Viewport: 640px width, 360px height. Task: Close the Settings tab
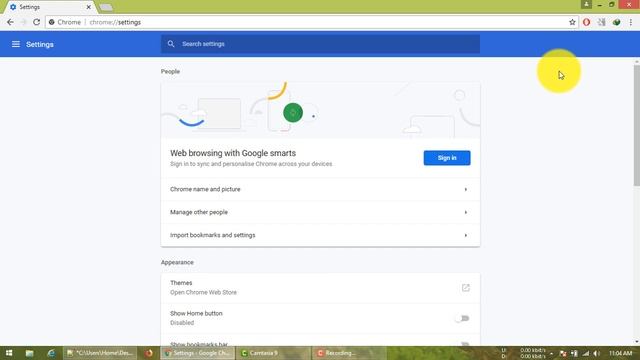[89, 7]
